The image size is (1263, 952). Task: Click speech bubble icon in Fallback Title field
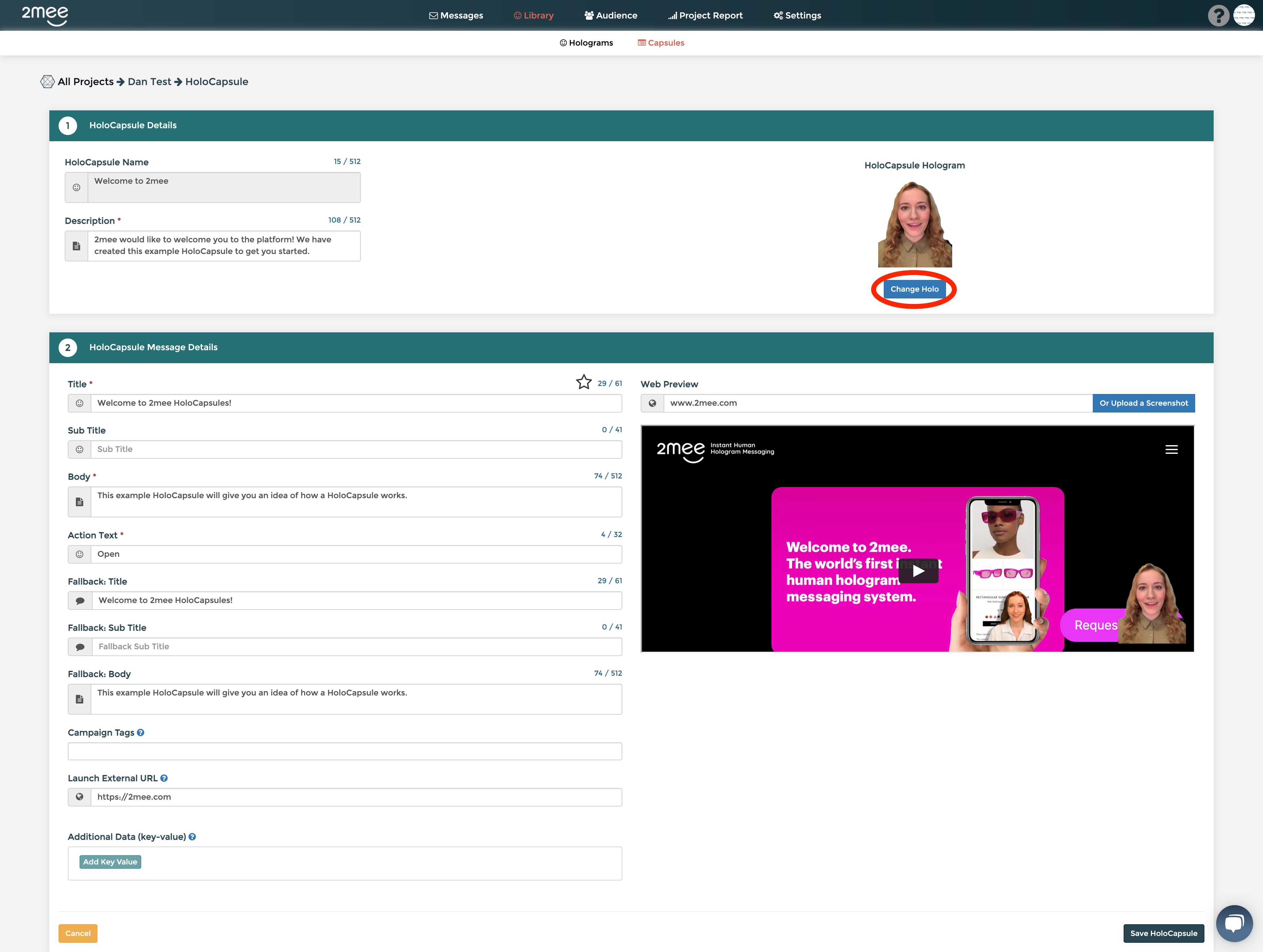pyautogui.click(x=80, y=601)
